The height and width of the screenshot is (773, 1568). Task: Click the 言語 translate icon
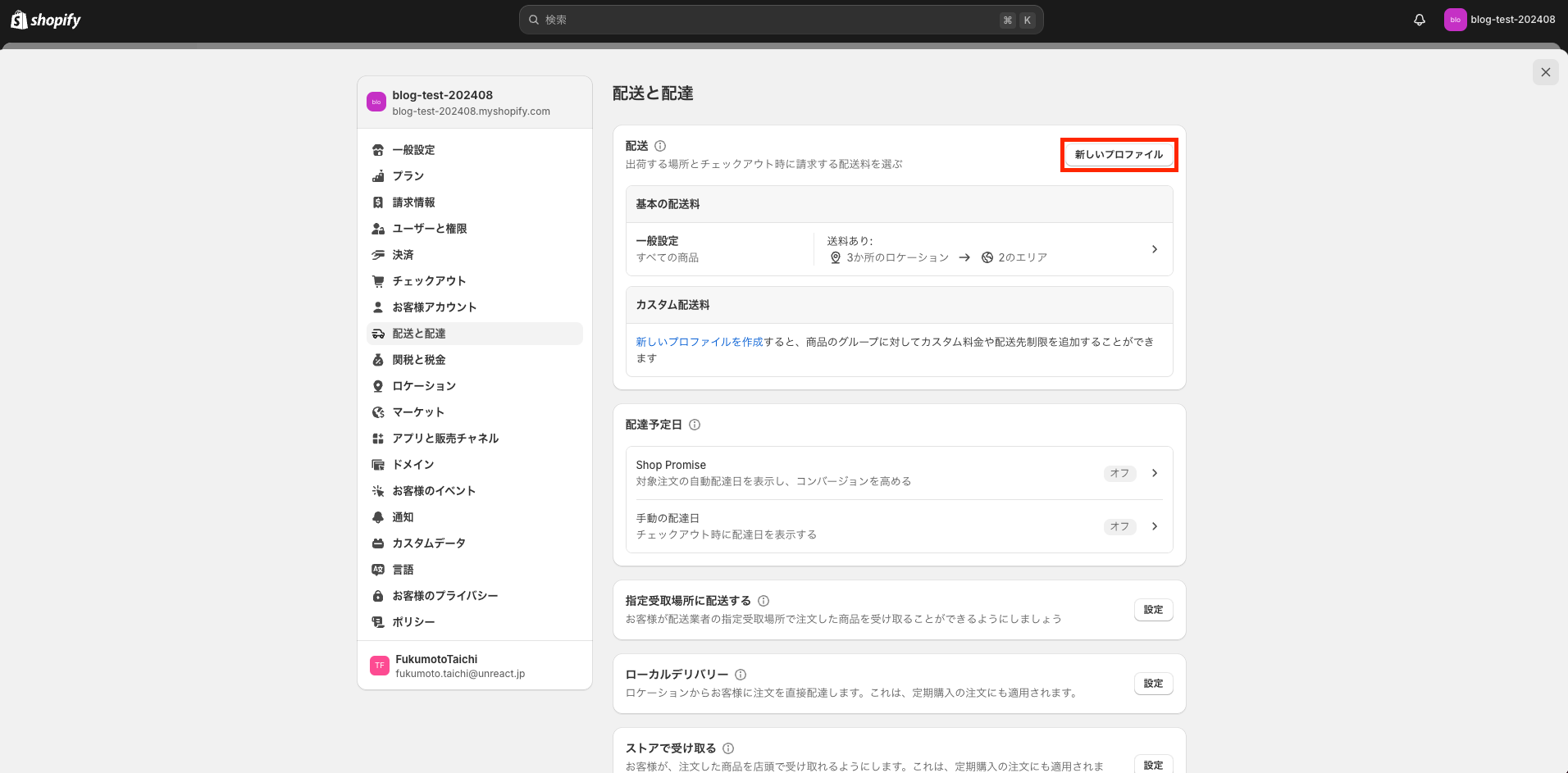[378, 570]
